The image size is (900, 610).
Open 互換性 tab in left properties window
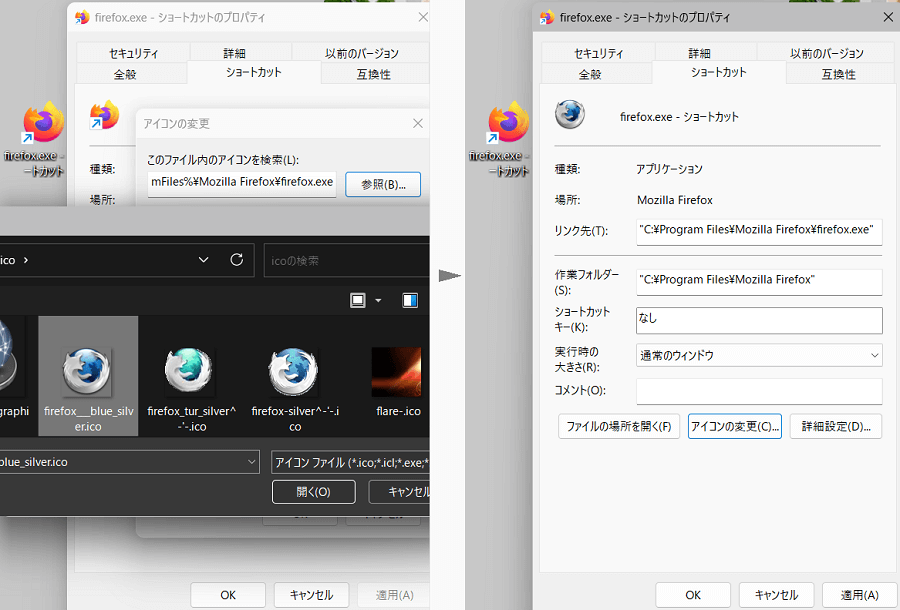(x=374, y=74)
